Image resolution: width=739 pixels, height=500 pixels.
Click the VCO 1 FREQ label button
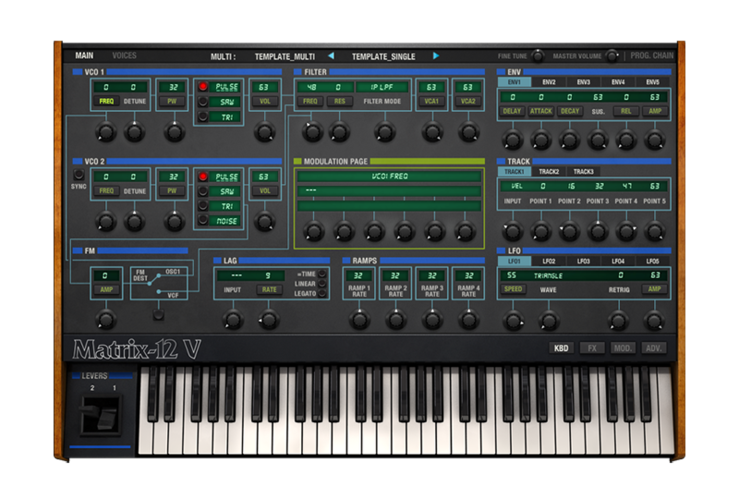107,101
